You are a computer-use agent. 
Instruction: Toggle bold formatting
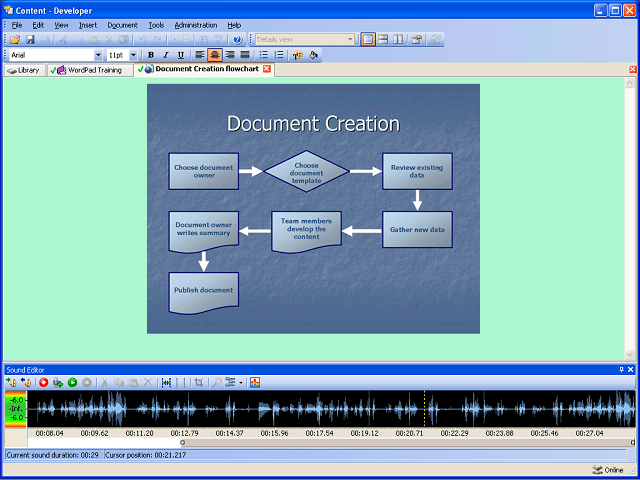click(151, 55)
